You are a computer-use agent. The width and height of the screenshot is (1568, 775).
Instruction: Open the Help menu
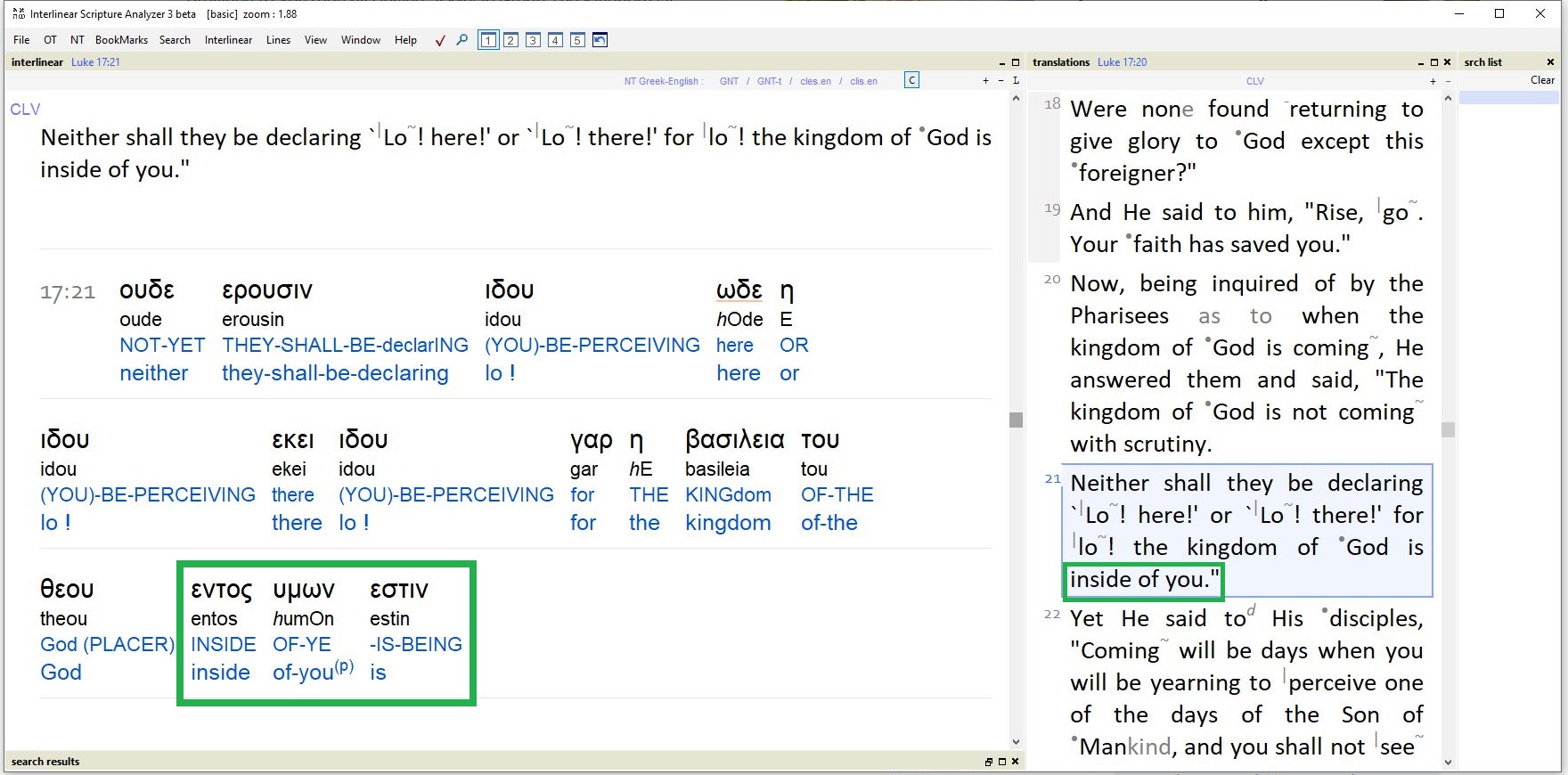tap(405, 40)
